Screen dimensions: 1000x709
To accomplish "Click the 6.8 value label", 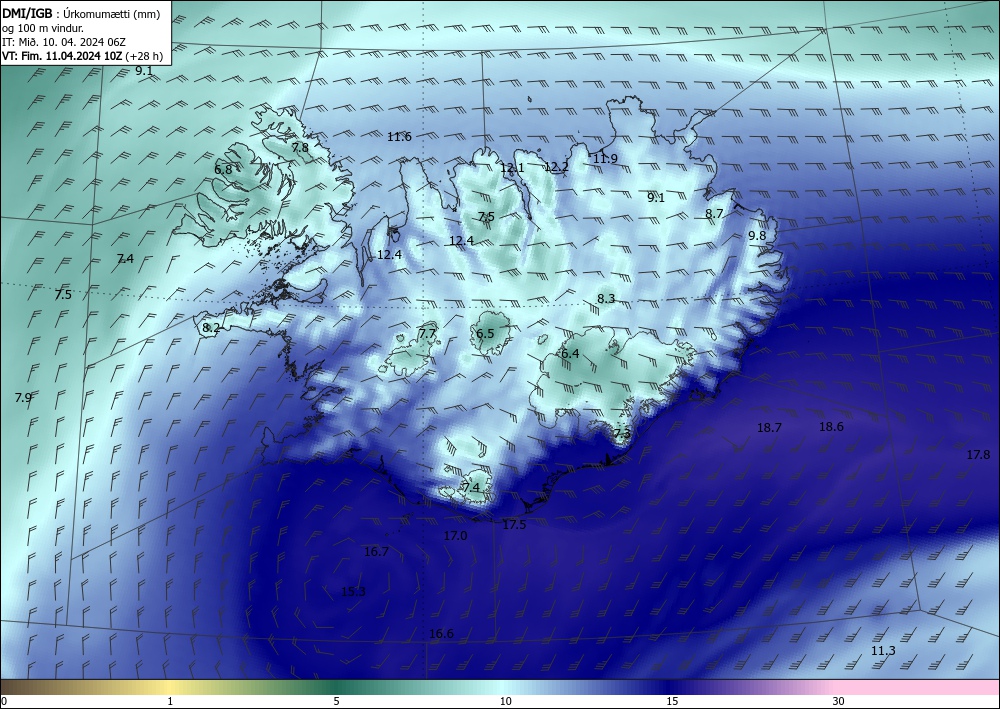I will (x=223, y=170).
